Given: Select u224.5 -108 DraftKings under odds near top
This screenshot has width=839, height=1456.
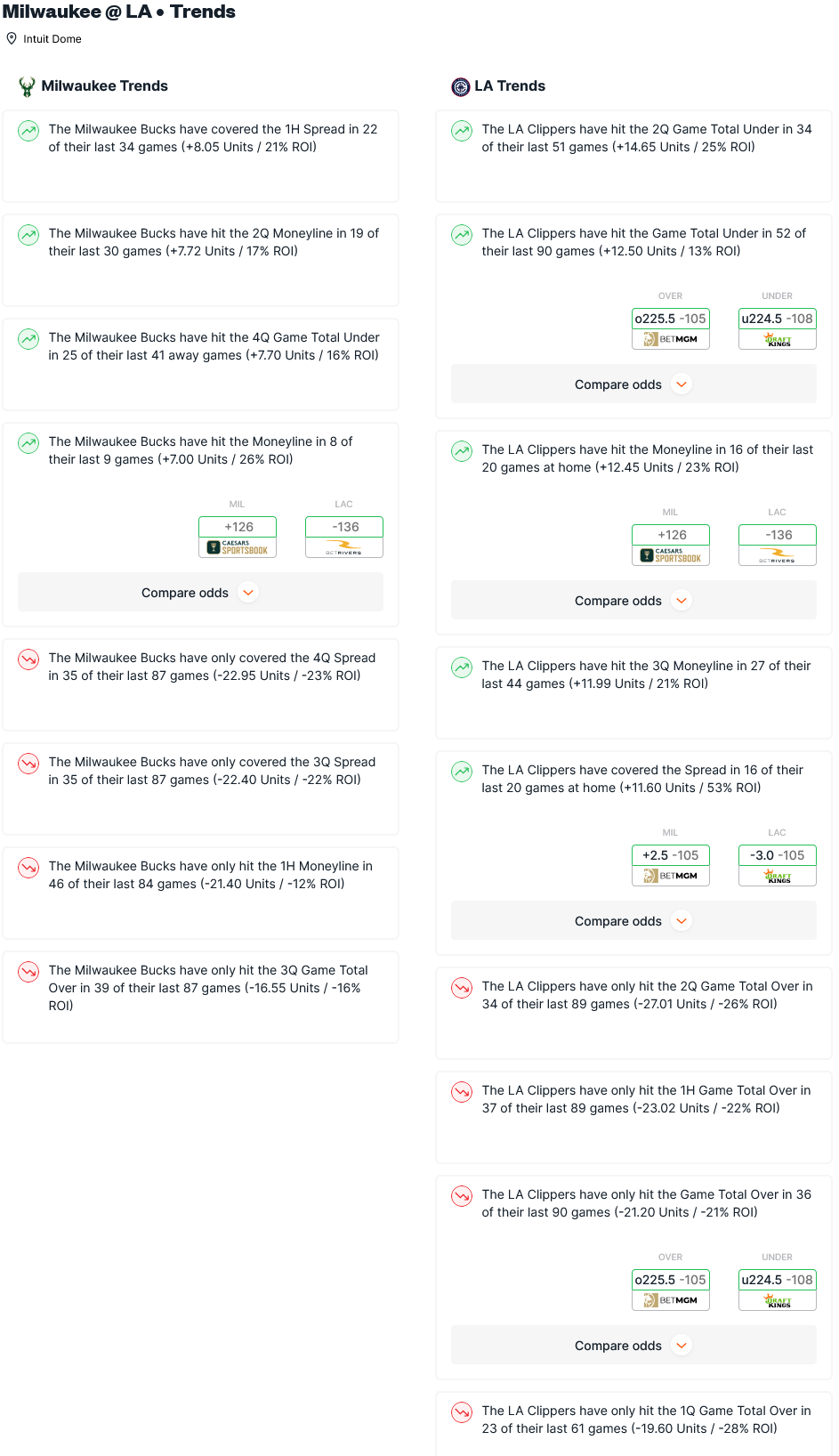Looking at the screenshot, I should (778, 328).
